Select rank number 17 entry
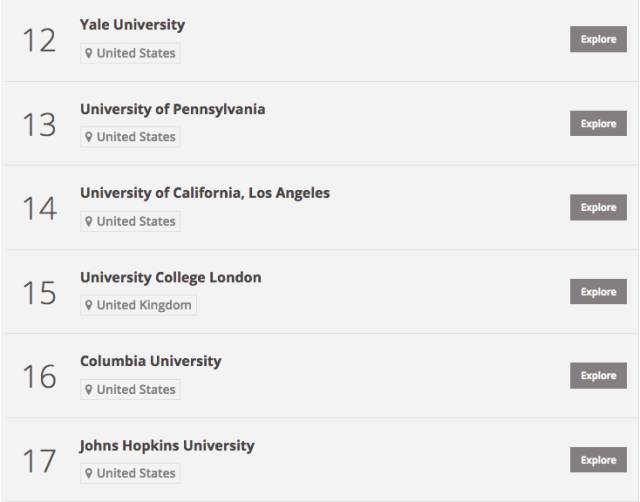This screenshot has width=640, height=502. 320,460
